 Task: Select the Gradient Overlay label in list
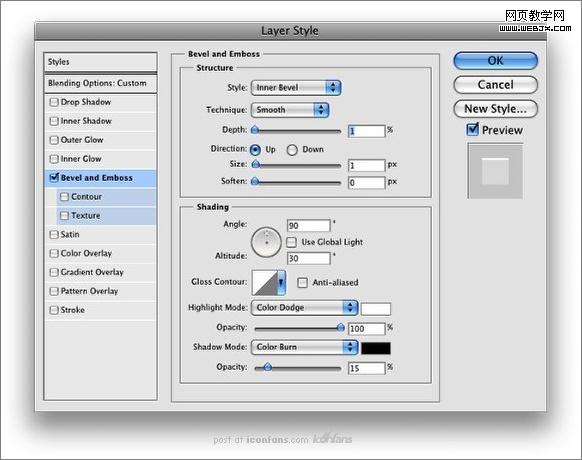pos(92,272)
